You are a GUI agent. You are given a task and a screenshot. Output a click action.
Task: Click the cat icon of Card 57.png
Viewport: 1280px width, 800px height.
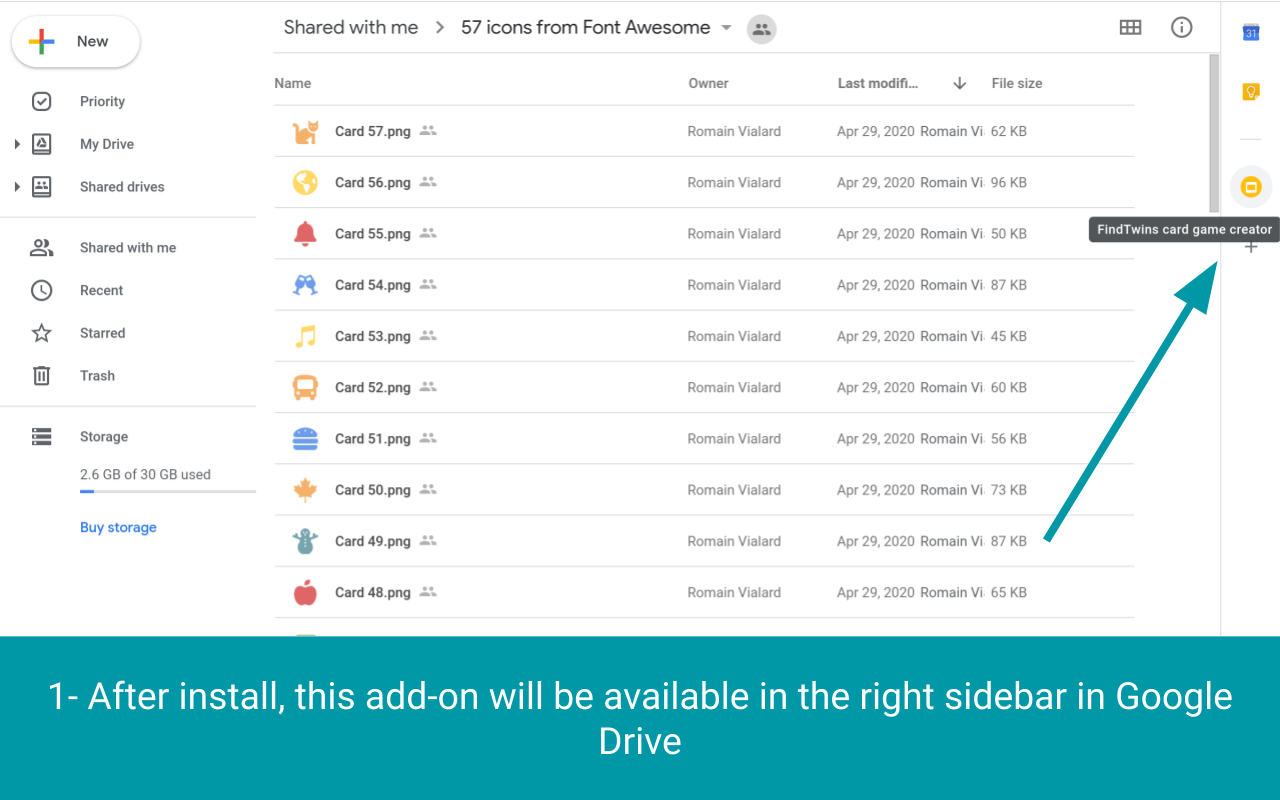(x=305, y=131)
